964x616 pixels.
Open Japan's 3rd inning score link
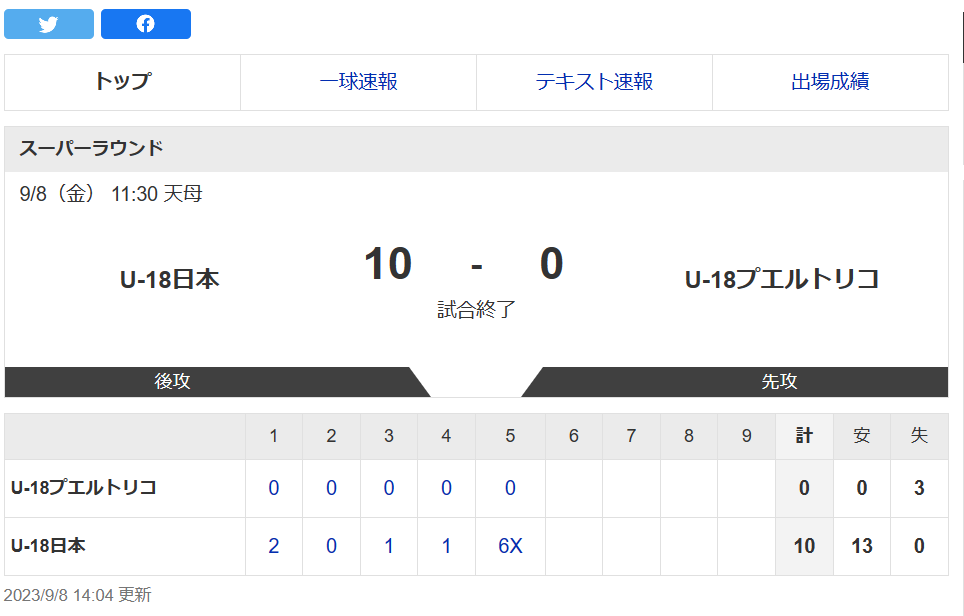(389, 546)
